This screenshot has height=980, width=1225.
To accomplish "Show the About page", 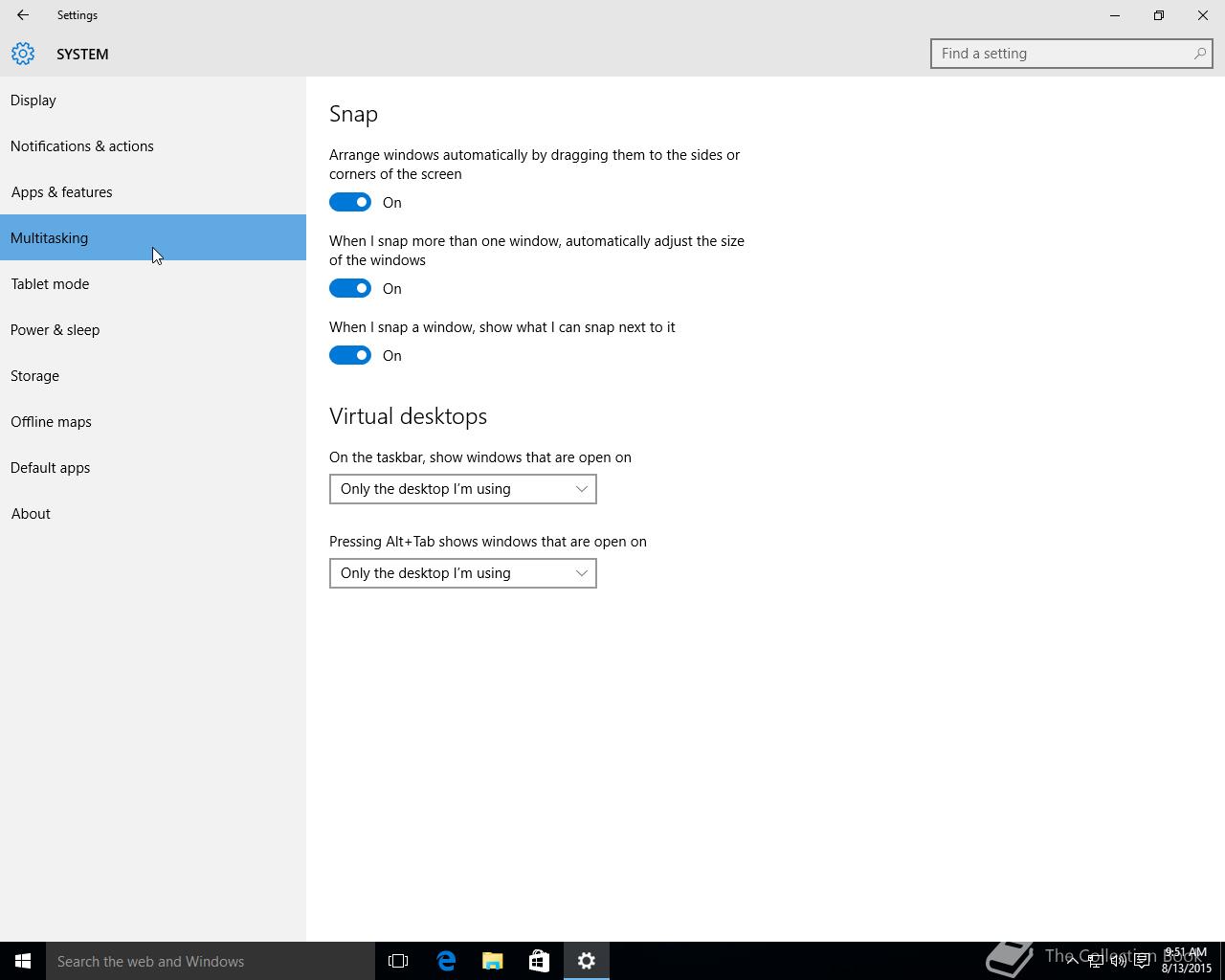I will click(x=153, y=513).
